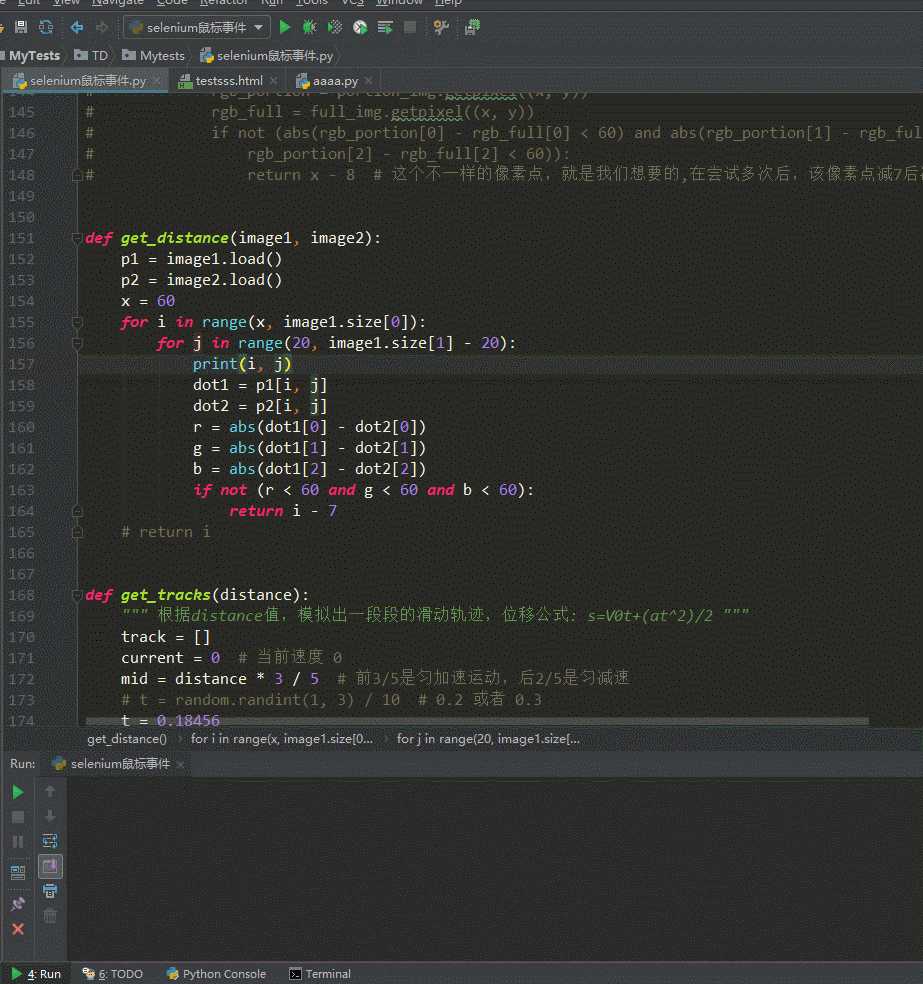The image size is (923, 984).
Task: Close the selenium鼠标事件.py editor tab
Action: tap(156, 80)
